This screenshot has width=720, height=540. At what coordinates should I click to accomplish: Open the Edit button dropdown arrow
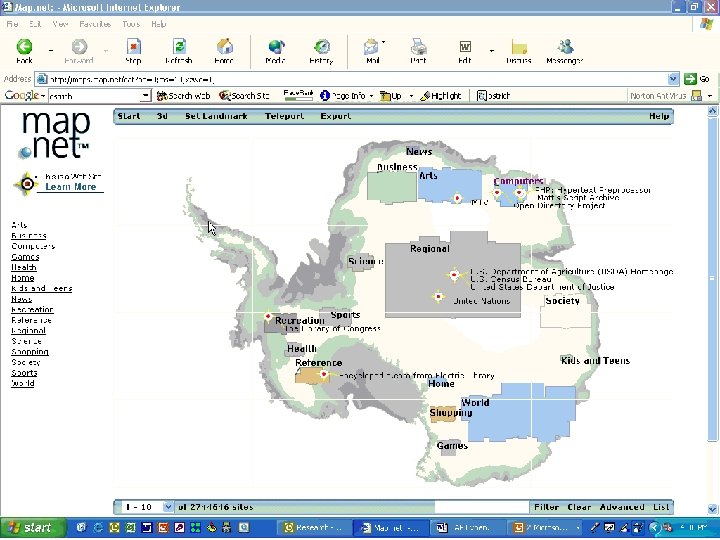pos(492,50)
